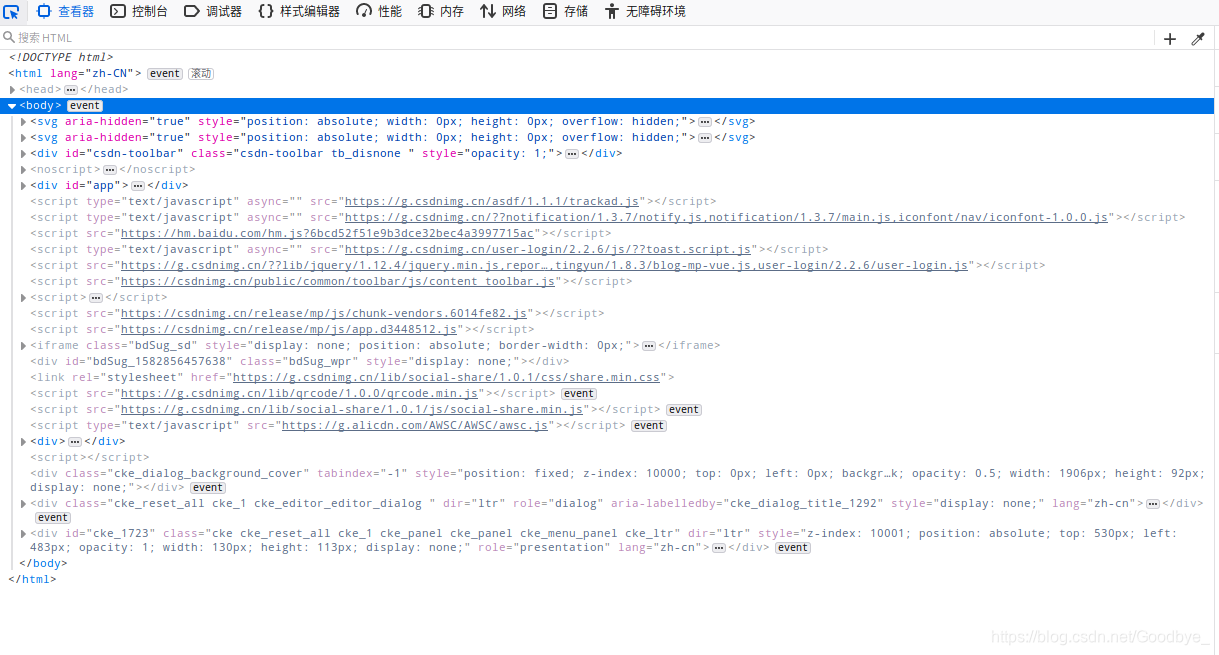Viewport: 1219px width, 655px height.
Task: Open the 内存 memory tab
Action: click(x=440, y=12)
